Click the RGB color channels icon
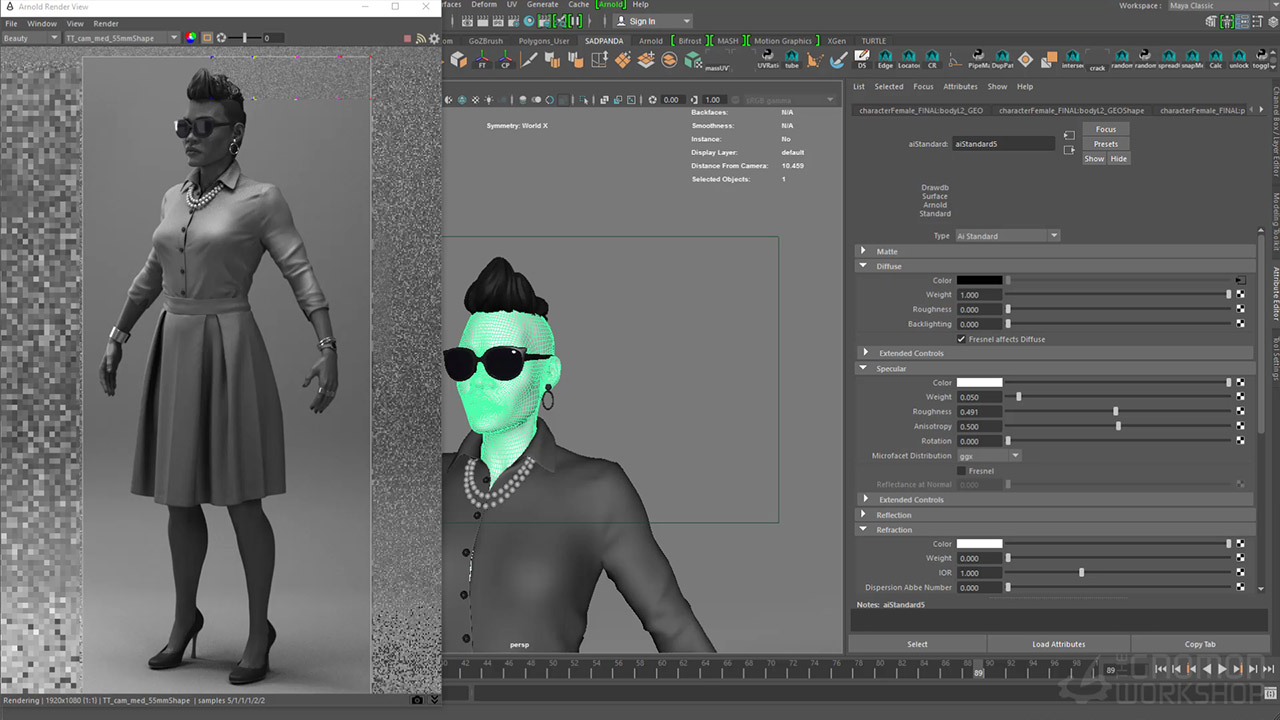Image resolution: width=1280 pixels, height=720 pixels. [190, 38]
